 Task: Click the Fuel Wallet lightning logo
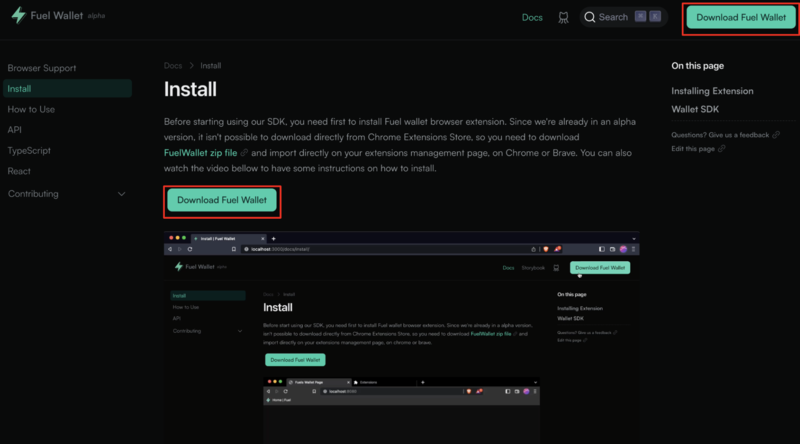click(19, 15)
